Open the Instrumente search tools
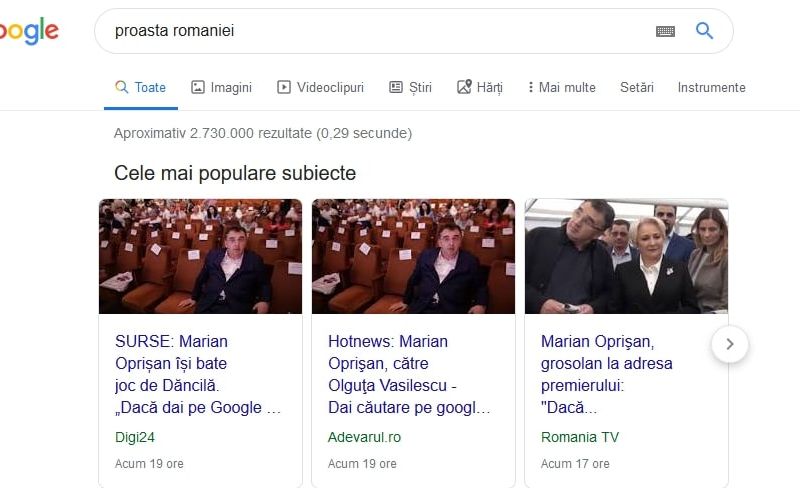The width and height of the screenshot is (800, 488). pyautogui.click(x=711, y=87)
